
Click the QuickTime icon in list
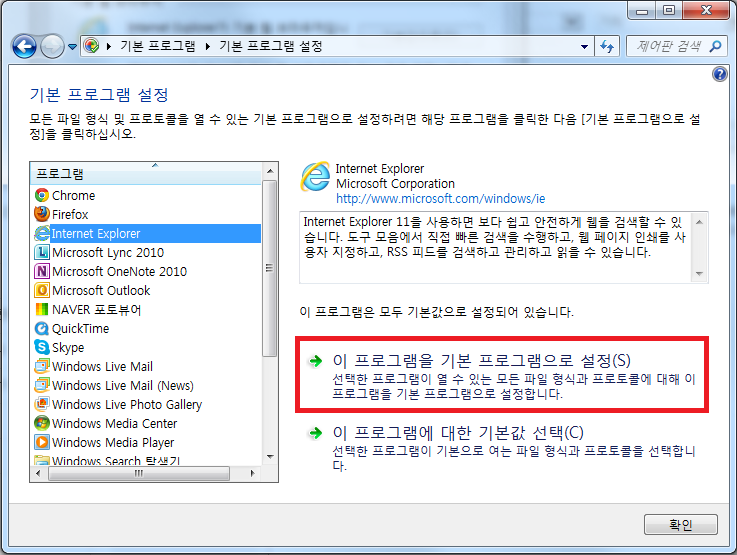click(42, 328)
